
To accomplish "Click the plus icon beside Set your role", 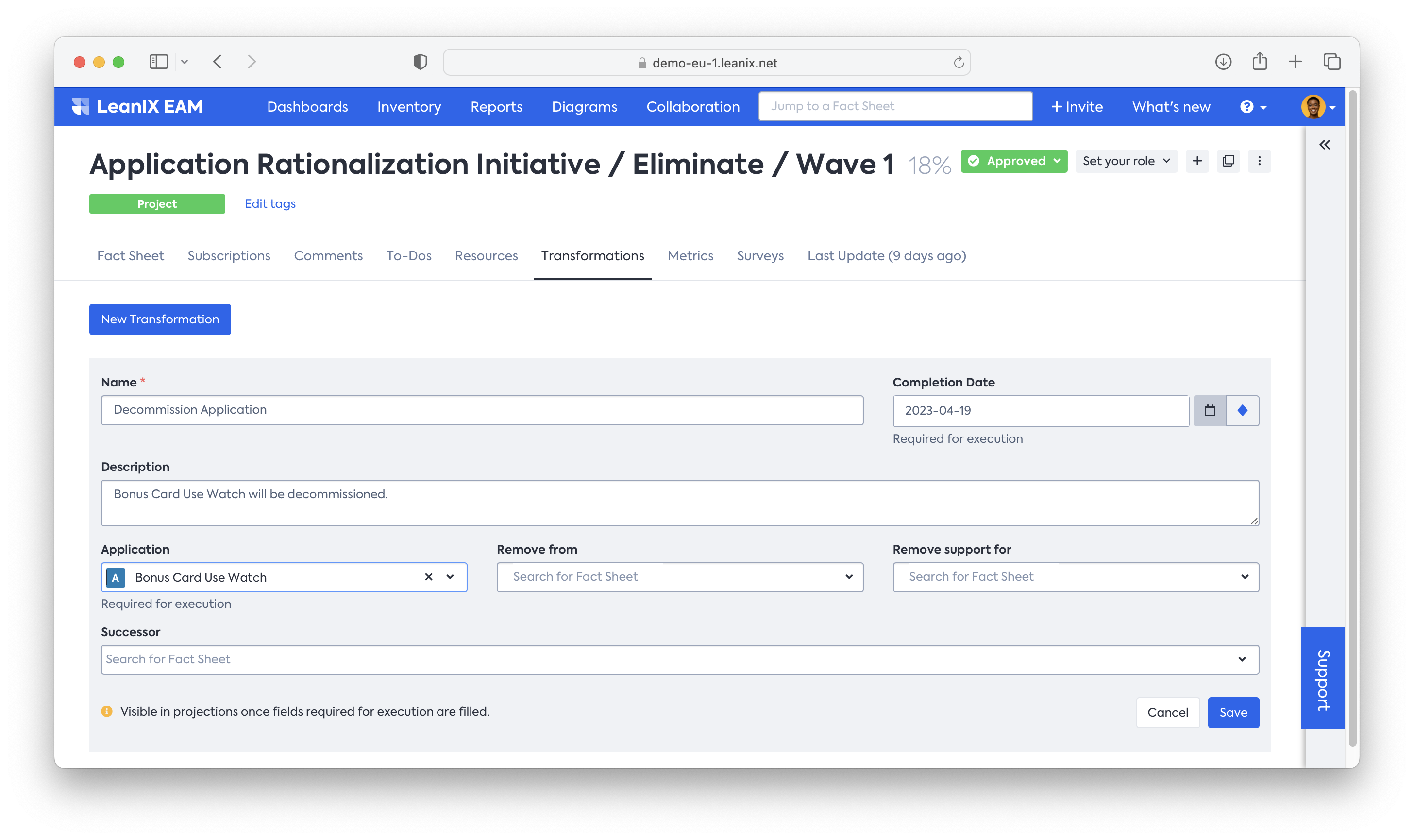I will point(1196,161).
